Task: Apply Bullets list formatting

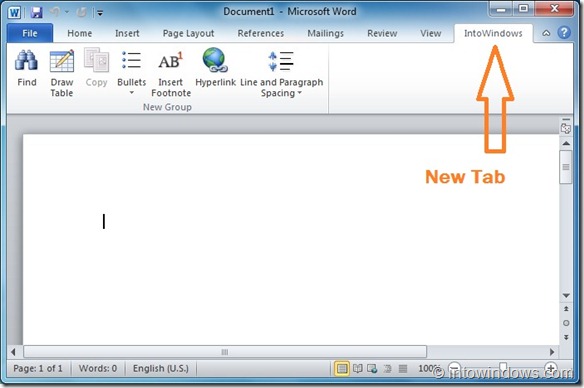Action: coord(131,68)
